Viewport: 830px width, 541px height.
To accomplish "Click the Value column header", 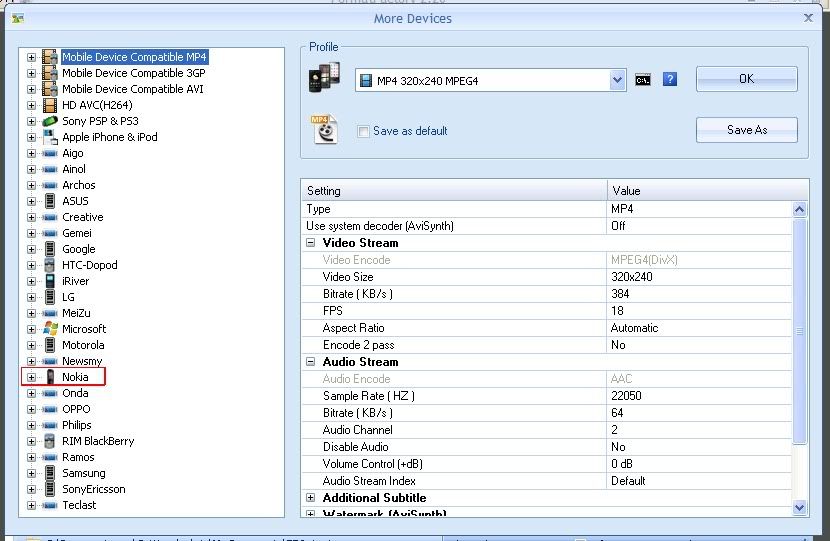I will click(x=708, y=191).
